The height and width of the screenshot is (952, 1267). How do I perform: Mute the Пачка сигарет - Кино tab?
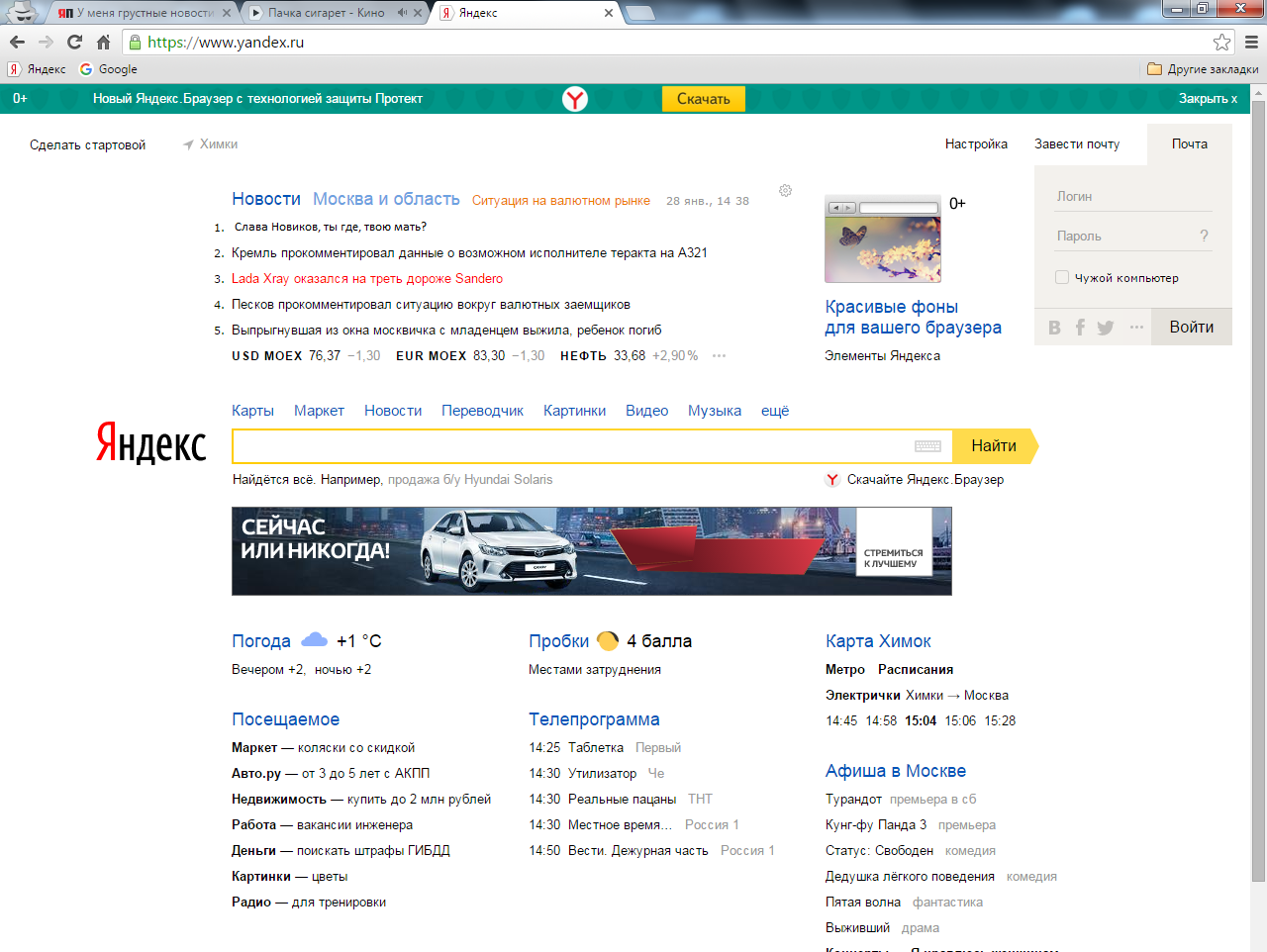click(x=402, y=13)
